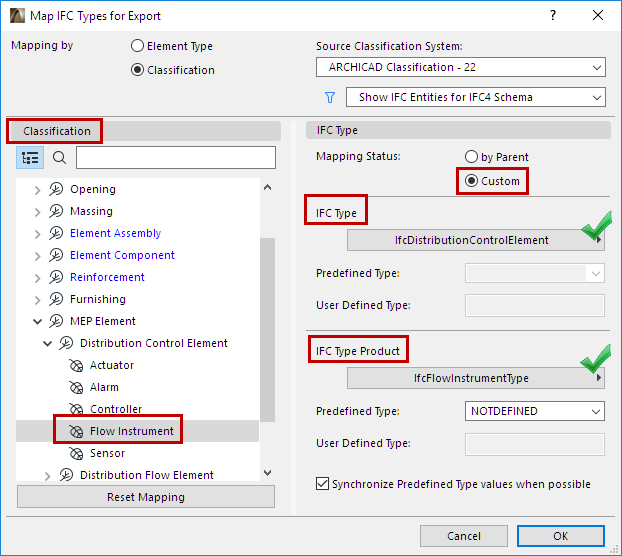
Task: Select the Furnishing tree row
Action: (x=137, y=299)
